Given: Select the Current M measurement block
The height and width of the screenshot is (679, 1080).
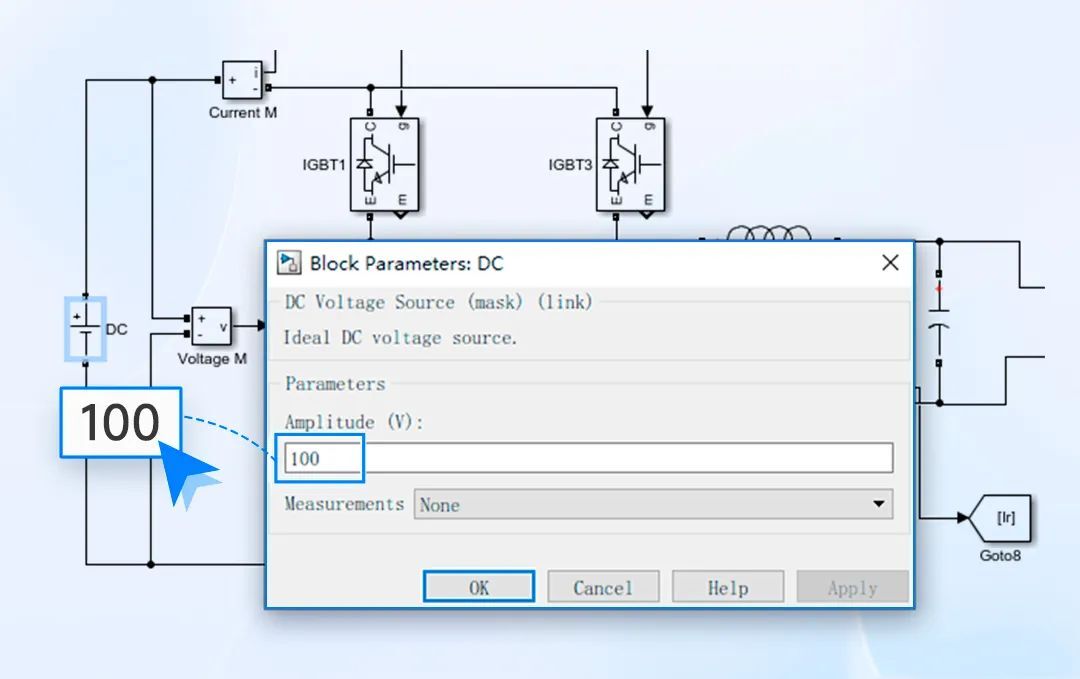Looking at the screenshot, I should (242, 80).
